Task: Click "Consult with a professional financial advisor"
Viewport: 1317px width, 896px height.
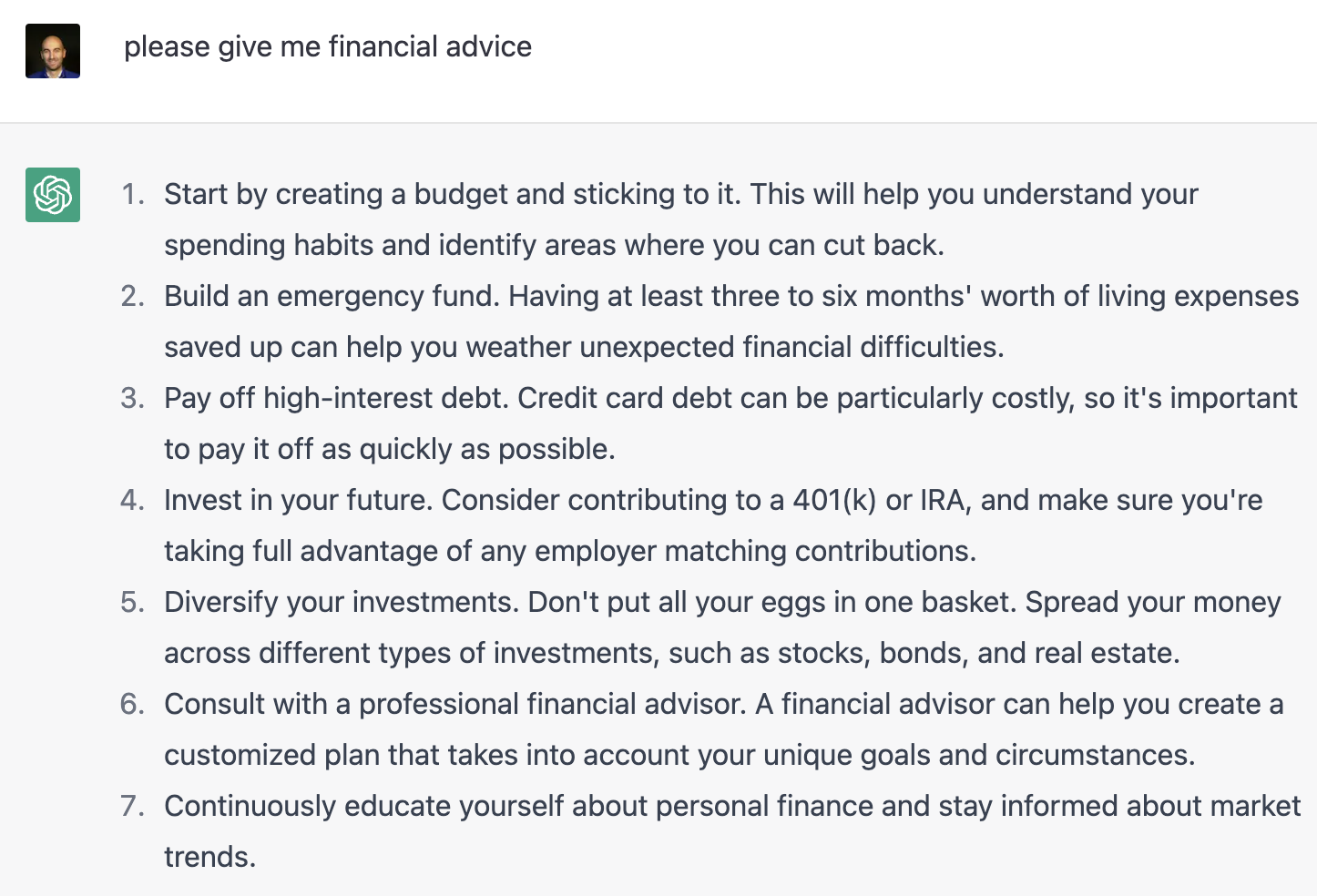Action: coord(454,704)
